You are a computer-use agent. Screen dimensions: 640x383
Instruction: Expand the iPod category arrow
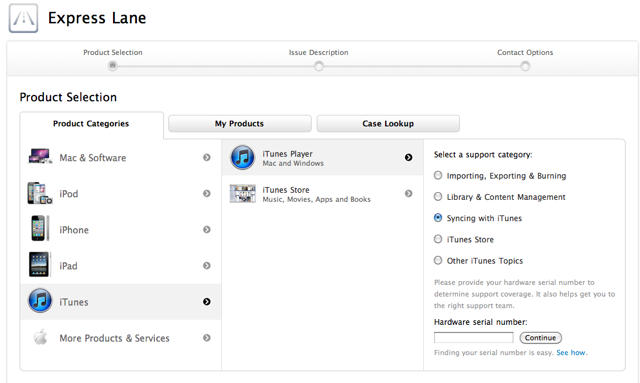point(207,193)
